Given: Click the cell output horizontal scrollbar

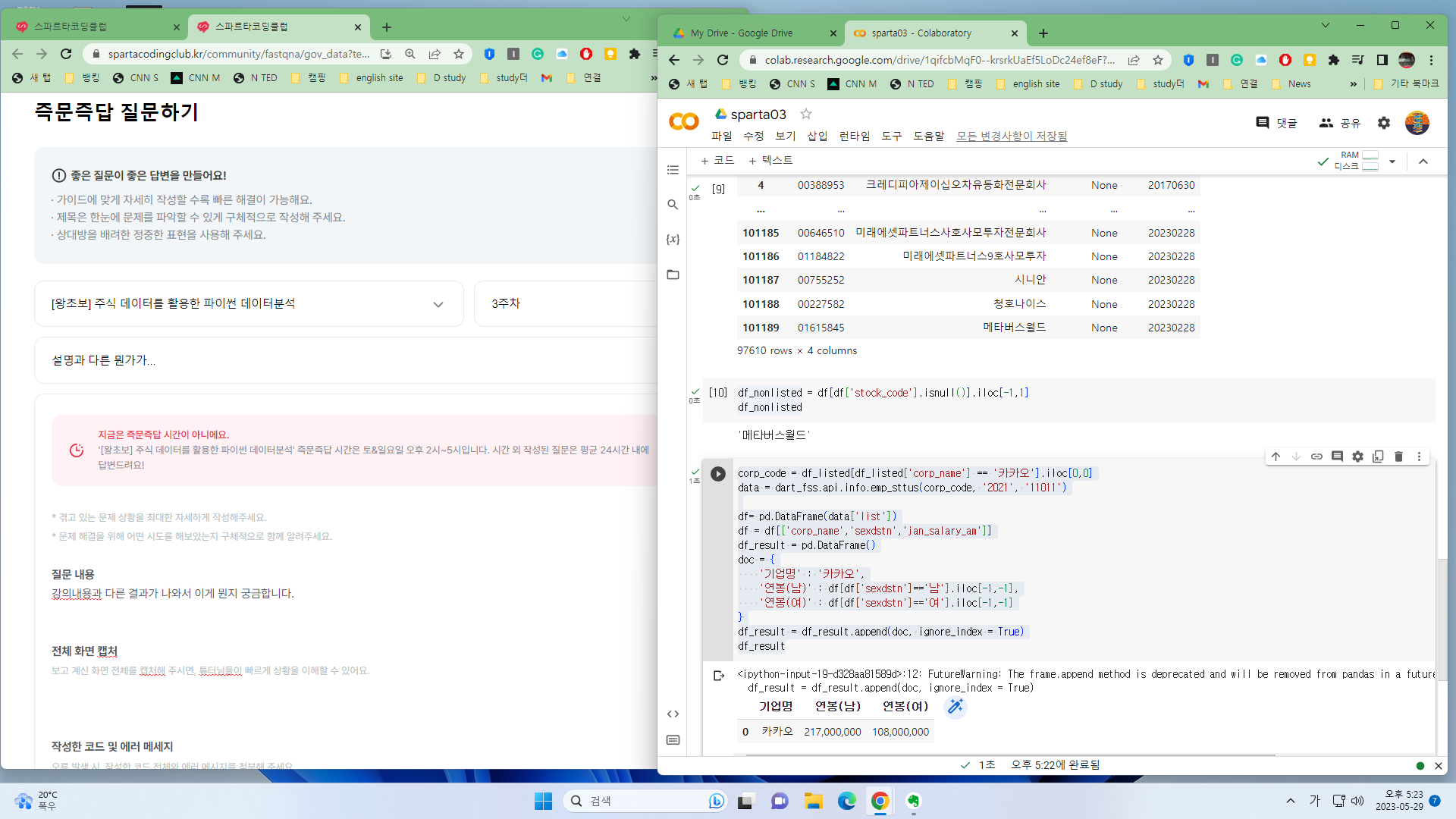Looking at the screenshot, I should coord(1010,755).
